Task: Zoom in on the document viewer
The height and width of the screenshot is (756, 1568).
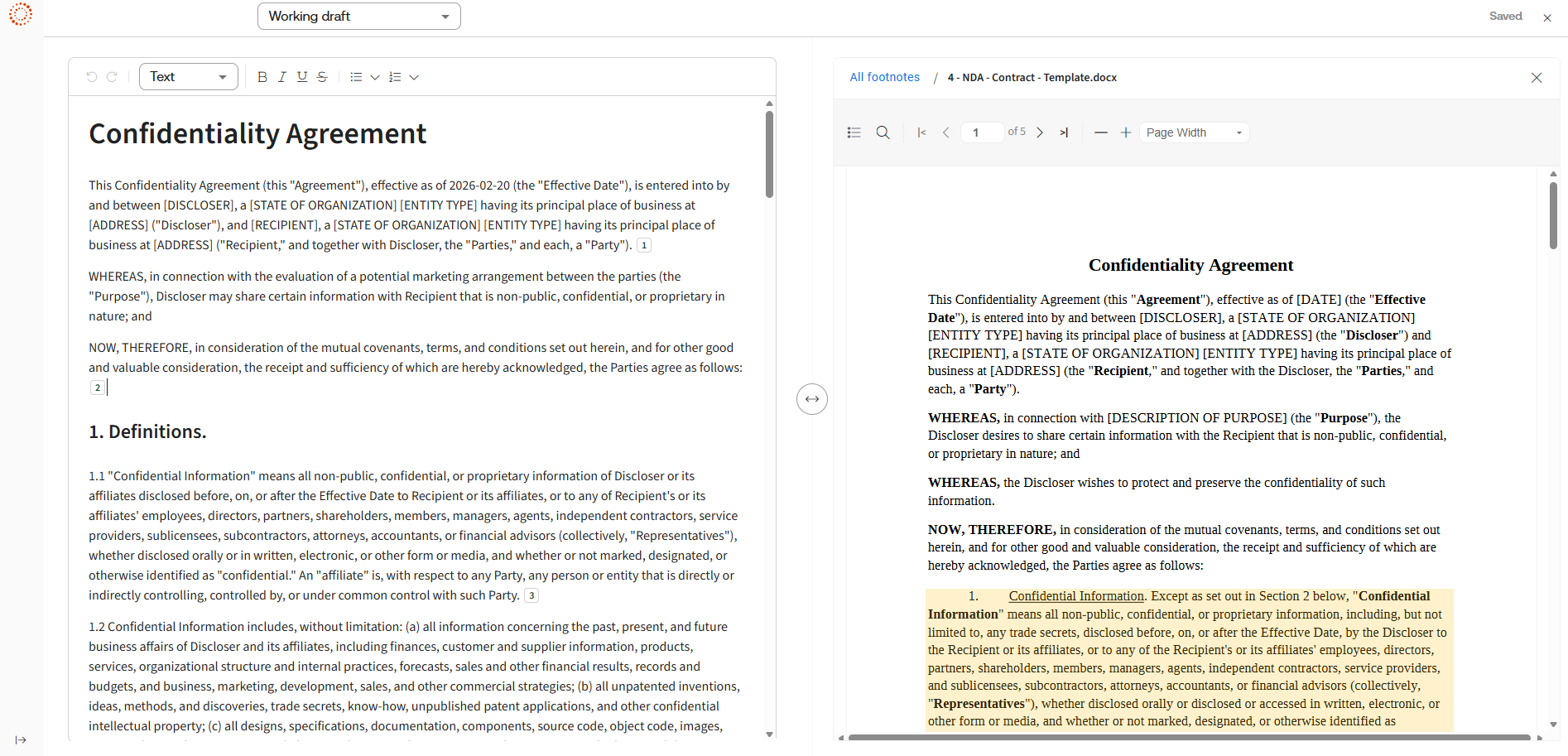Action: pos(1125,132)
